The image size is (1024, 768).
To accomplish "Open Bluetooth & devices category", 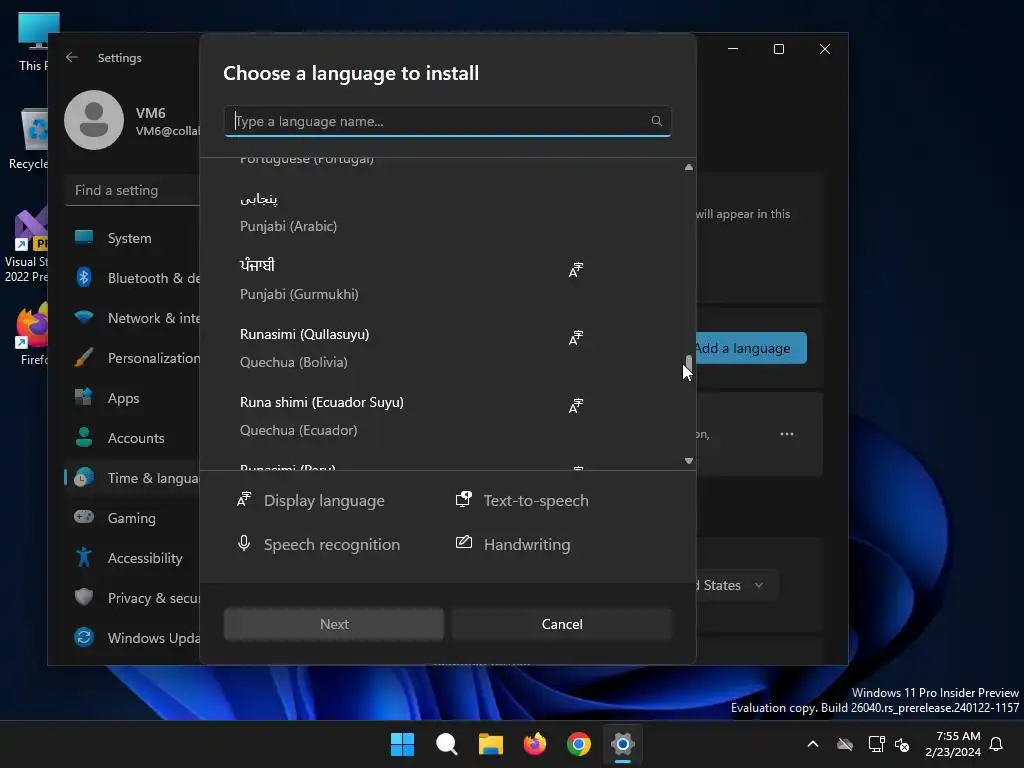I will tap(132, 278).
